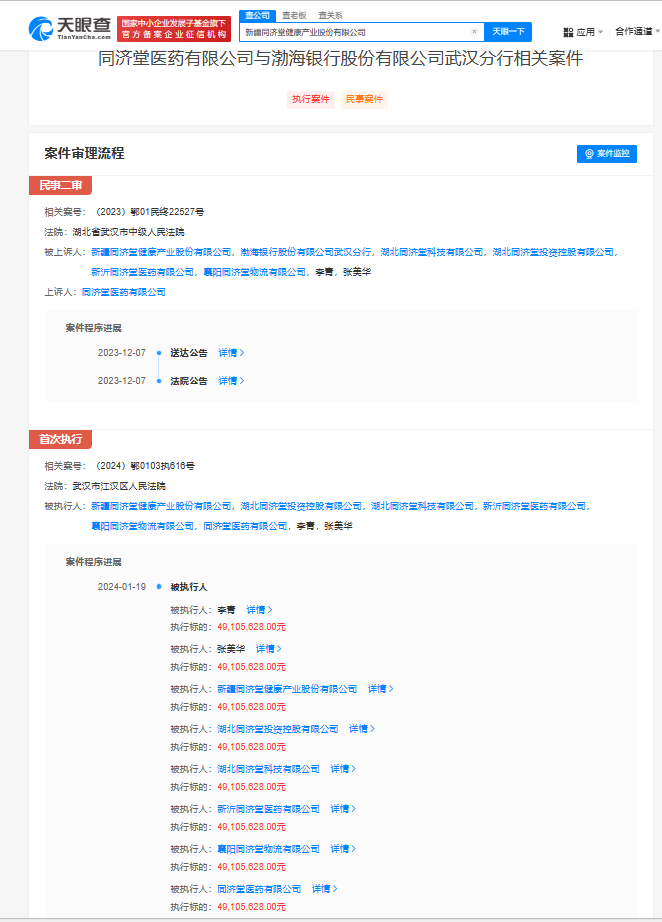The width and height of the screenshot is (662, 922).
Task: Click case number (2023)鄂01民终22527号
Action: (151, 212)
